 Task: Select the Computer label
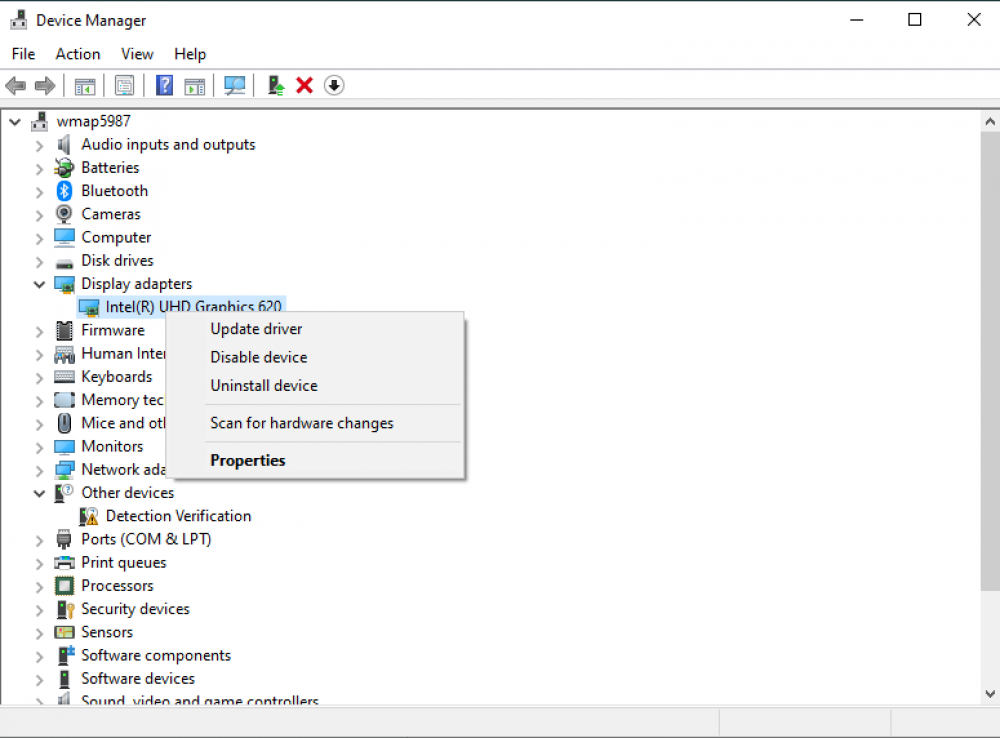[x=116, y=238]
